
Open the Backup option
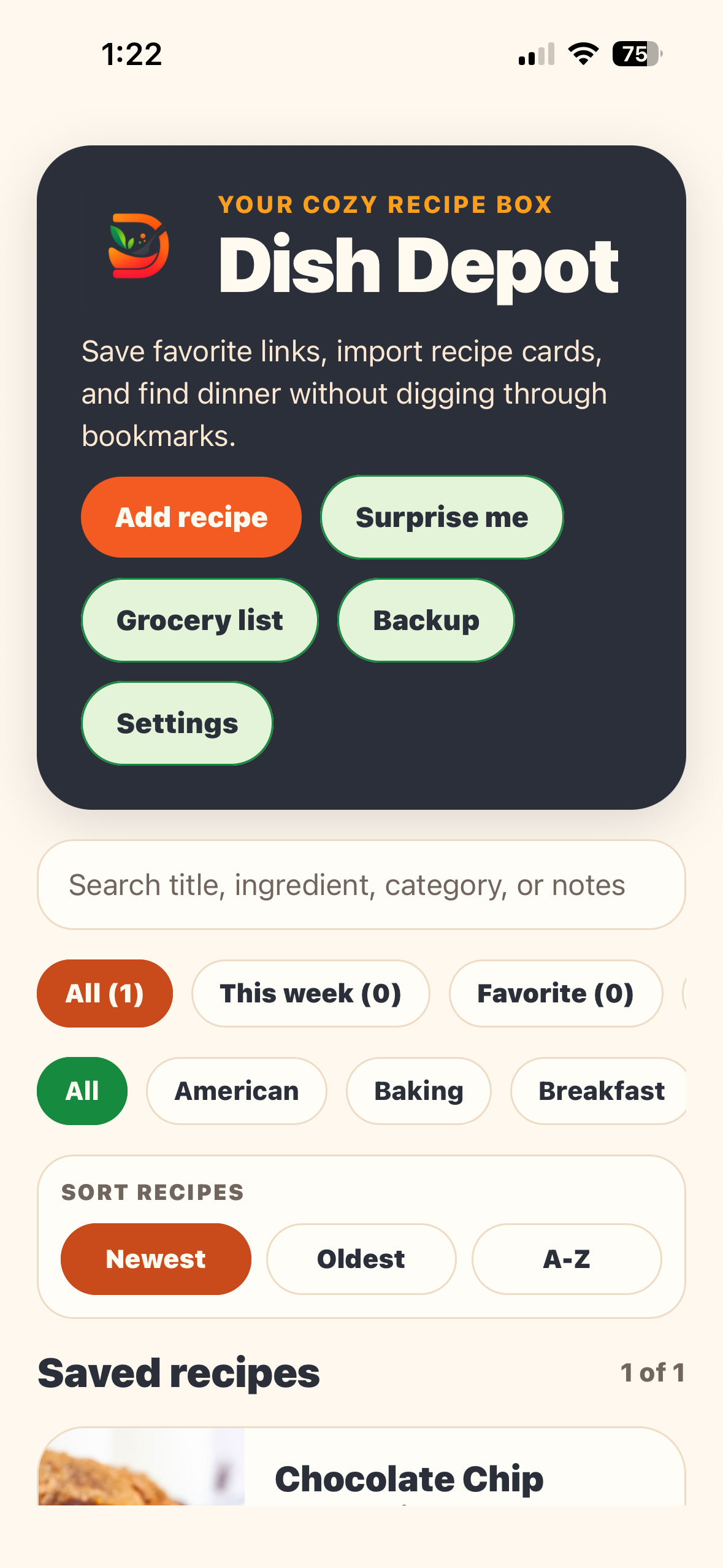coord(426,620)
